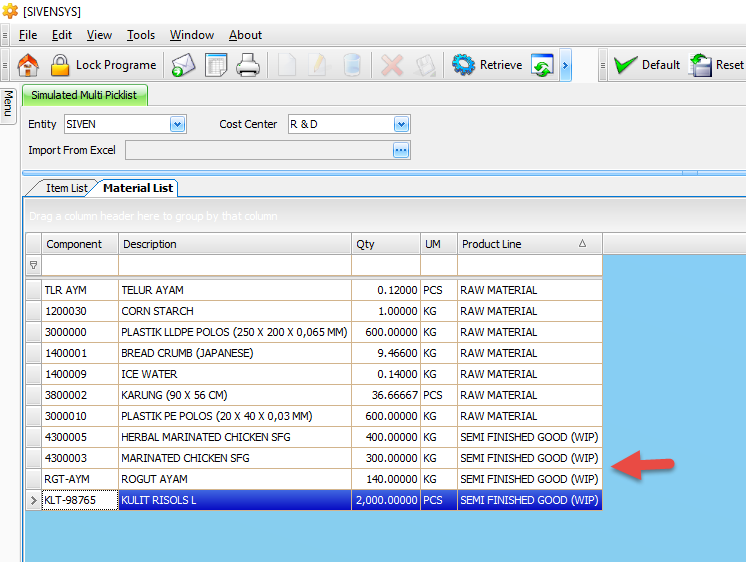746x562 pixels.
Task: Open the View menu
Action: [x=99, y=35]
